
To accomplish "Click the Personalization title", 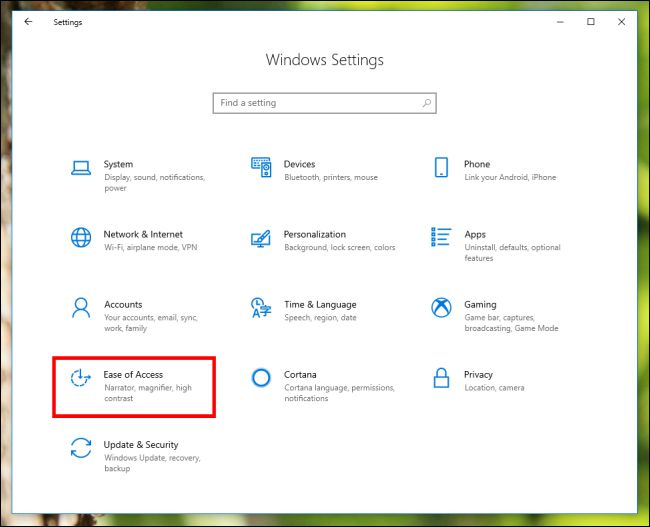I will [x=315, y=234].
